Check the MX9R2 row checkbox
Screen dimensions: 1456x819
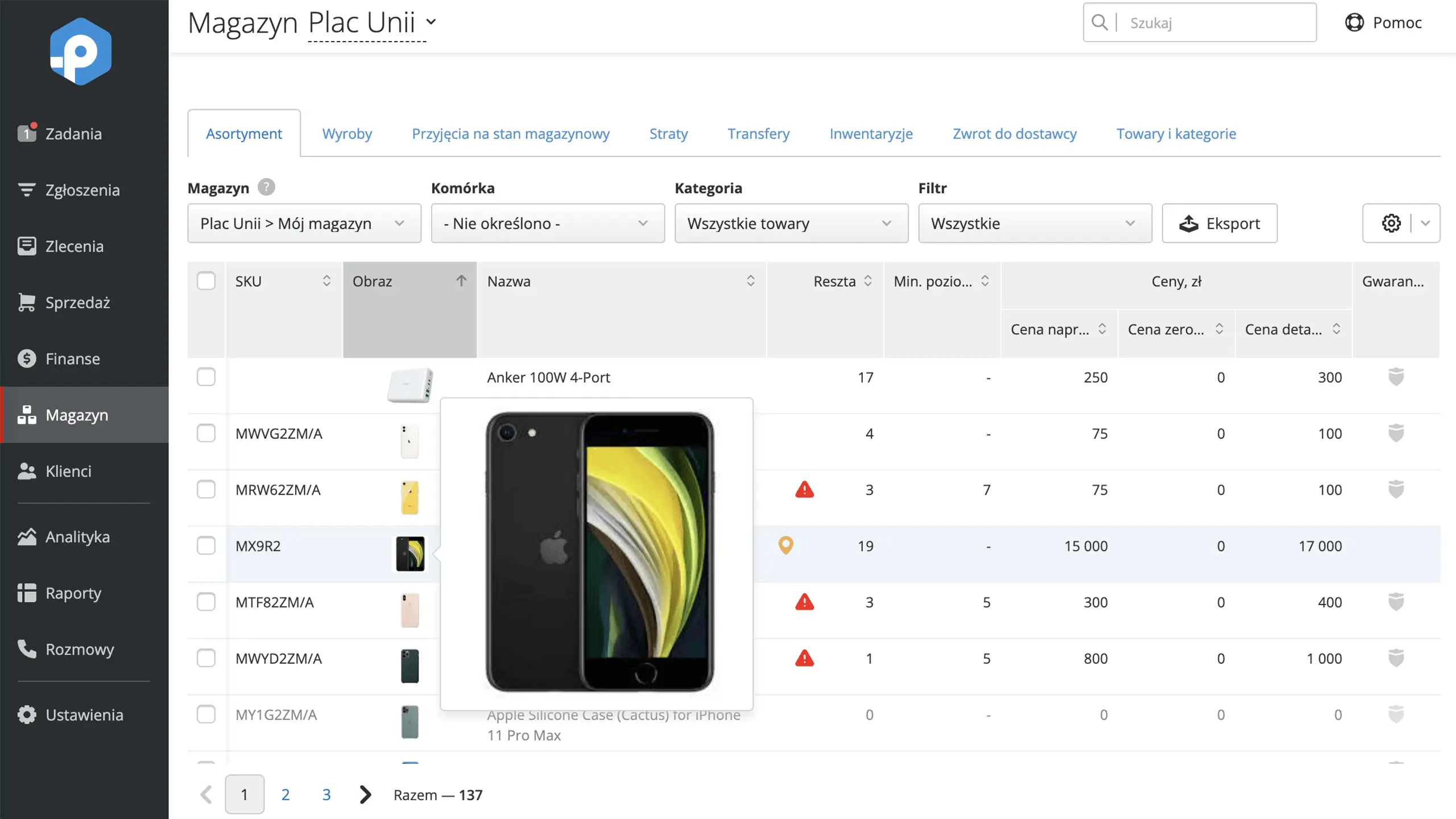click(206, 545)
